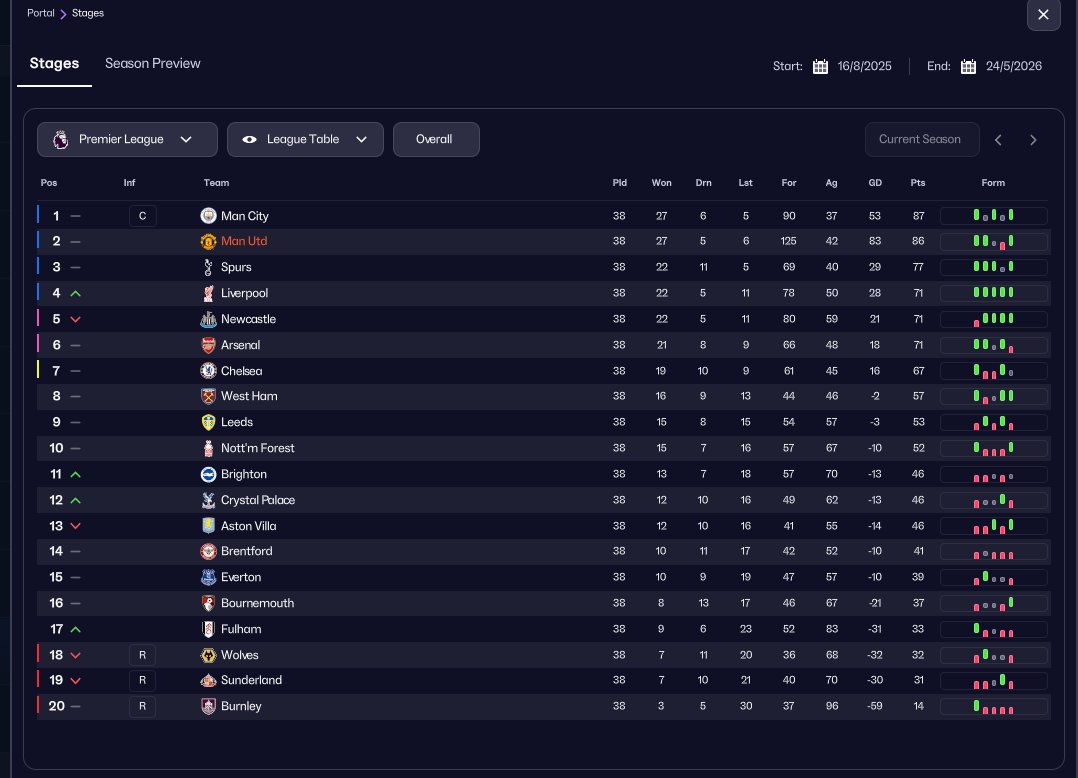
Task: Click Arsenal's form indicator bars
Action: tap(993, 345)
